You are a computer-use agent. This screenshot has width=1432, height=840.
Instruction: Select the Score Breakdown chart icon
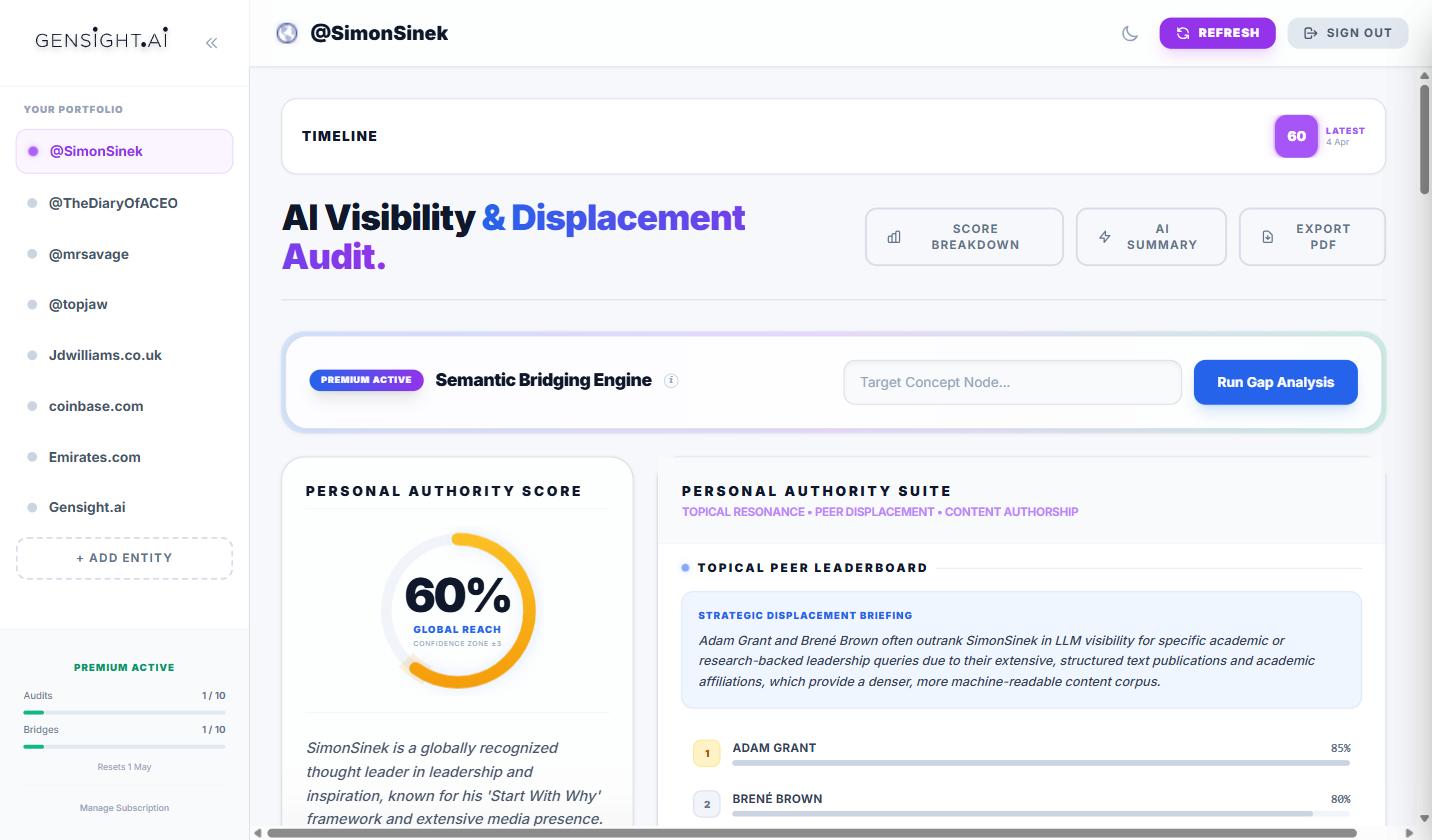tap(893, 236)
